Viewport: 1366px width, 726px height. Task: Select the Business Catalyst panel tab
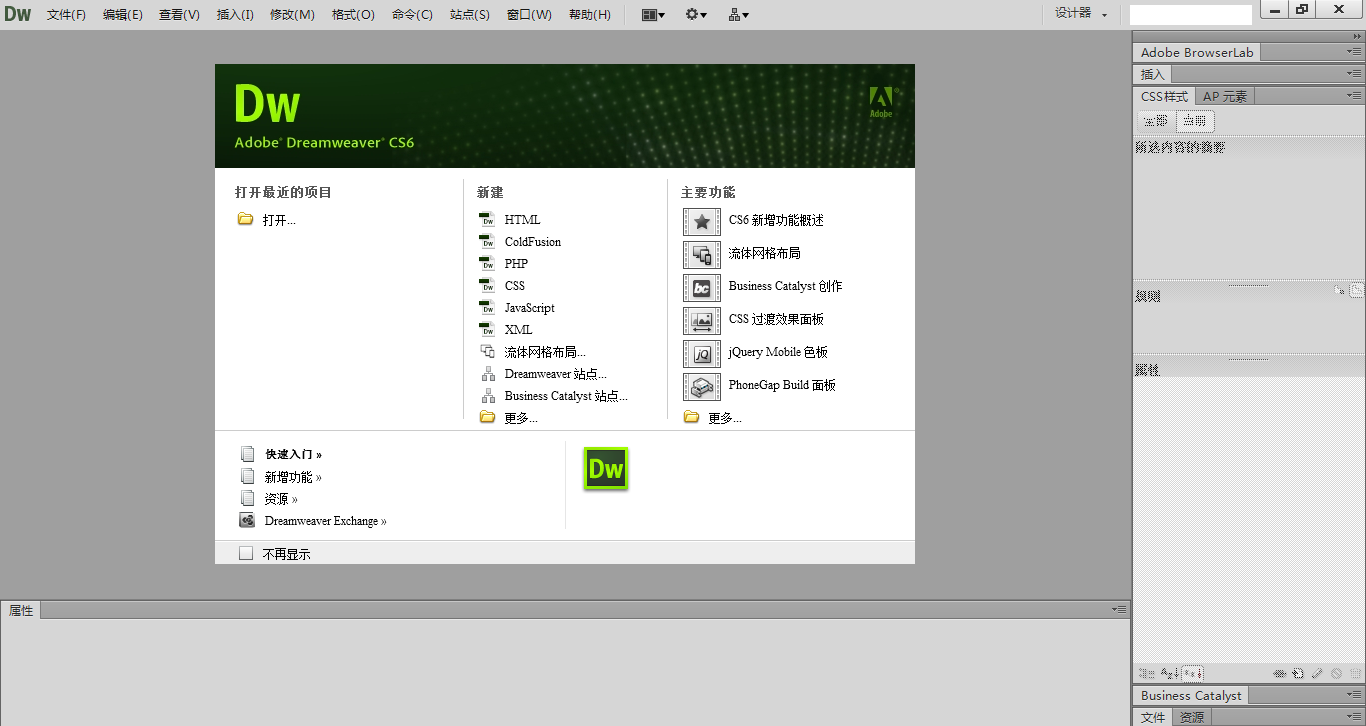click(x=1191, y=695)
